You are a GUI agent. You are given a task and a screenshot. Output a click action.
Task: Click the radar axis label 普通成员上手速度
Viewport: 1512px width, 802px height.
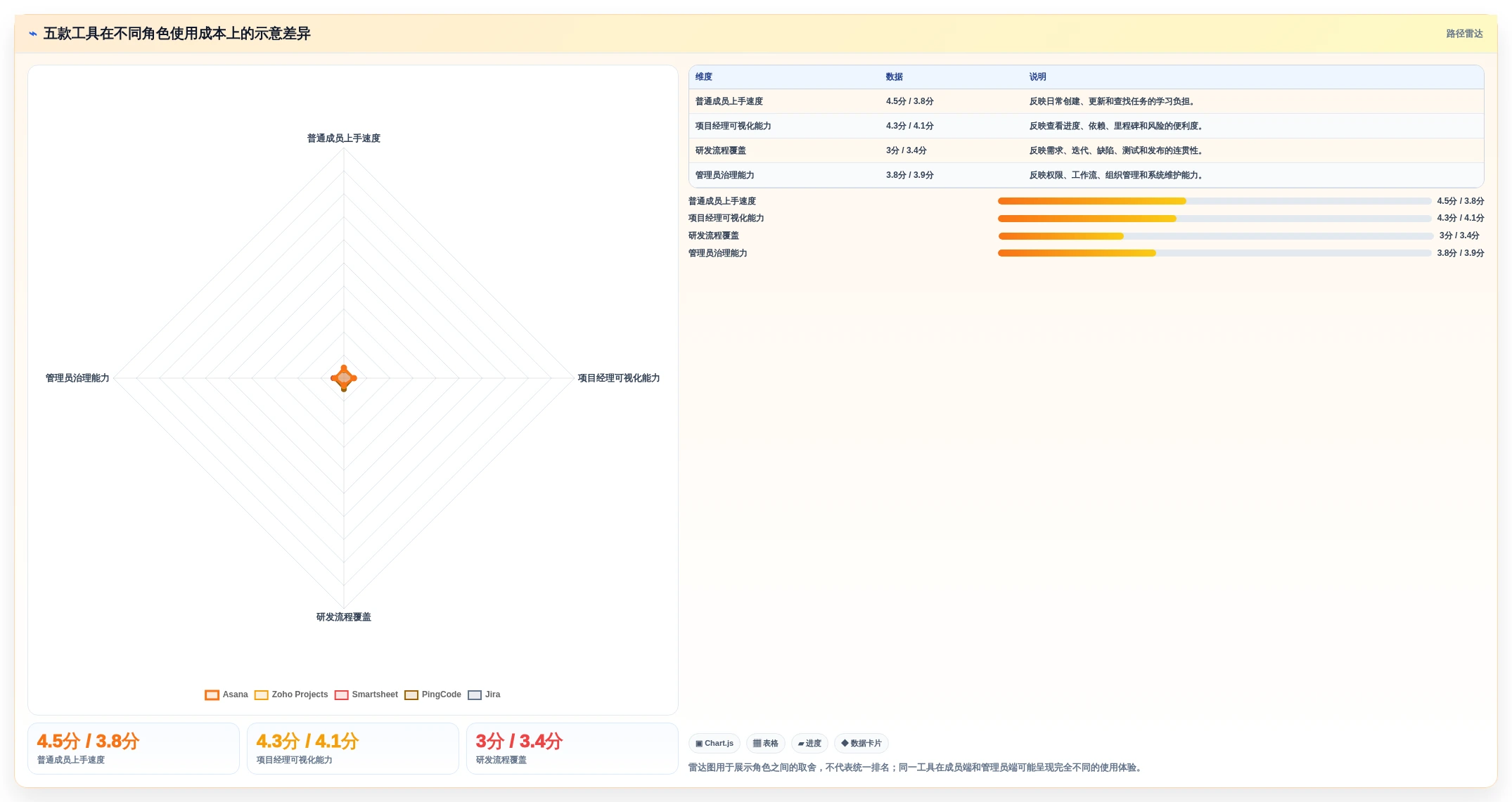click(x=344, y=138)
